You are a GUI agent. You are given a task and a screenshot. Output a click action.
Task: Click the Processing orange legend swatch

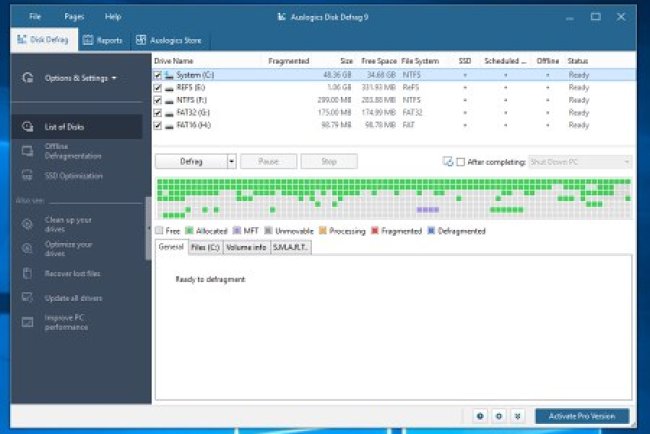click(323, 230)
